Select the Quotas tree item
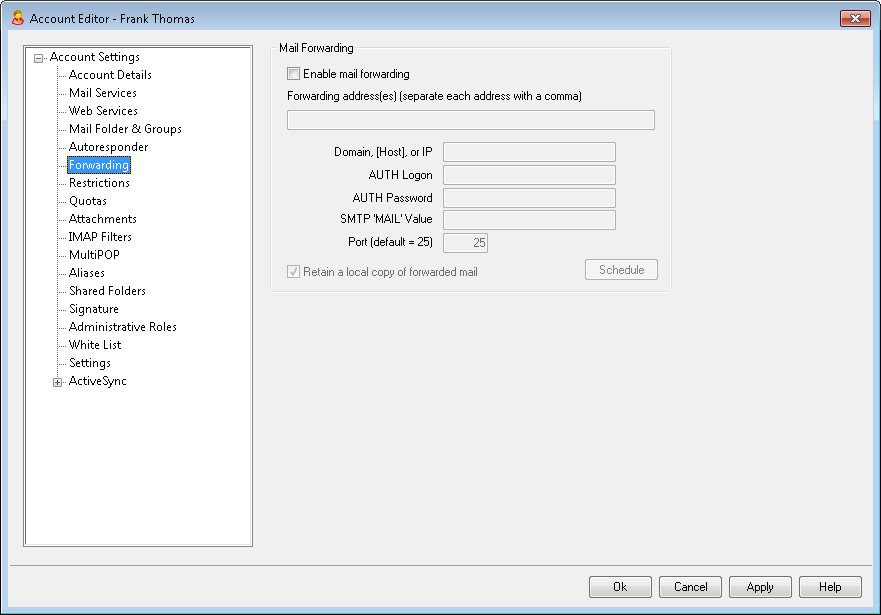The height and width of the screenshot is (615, 881). pyautogui.click(x=88, y=201)
